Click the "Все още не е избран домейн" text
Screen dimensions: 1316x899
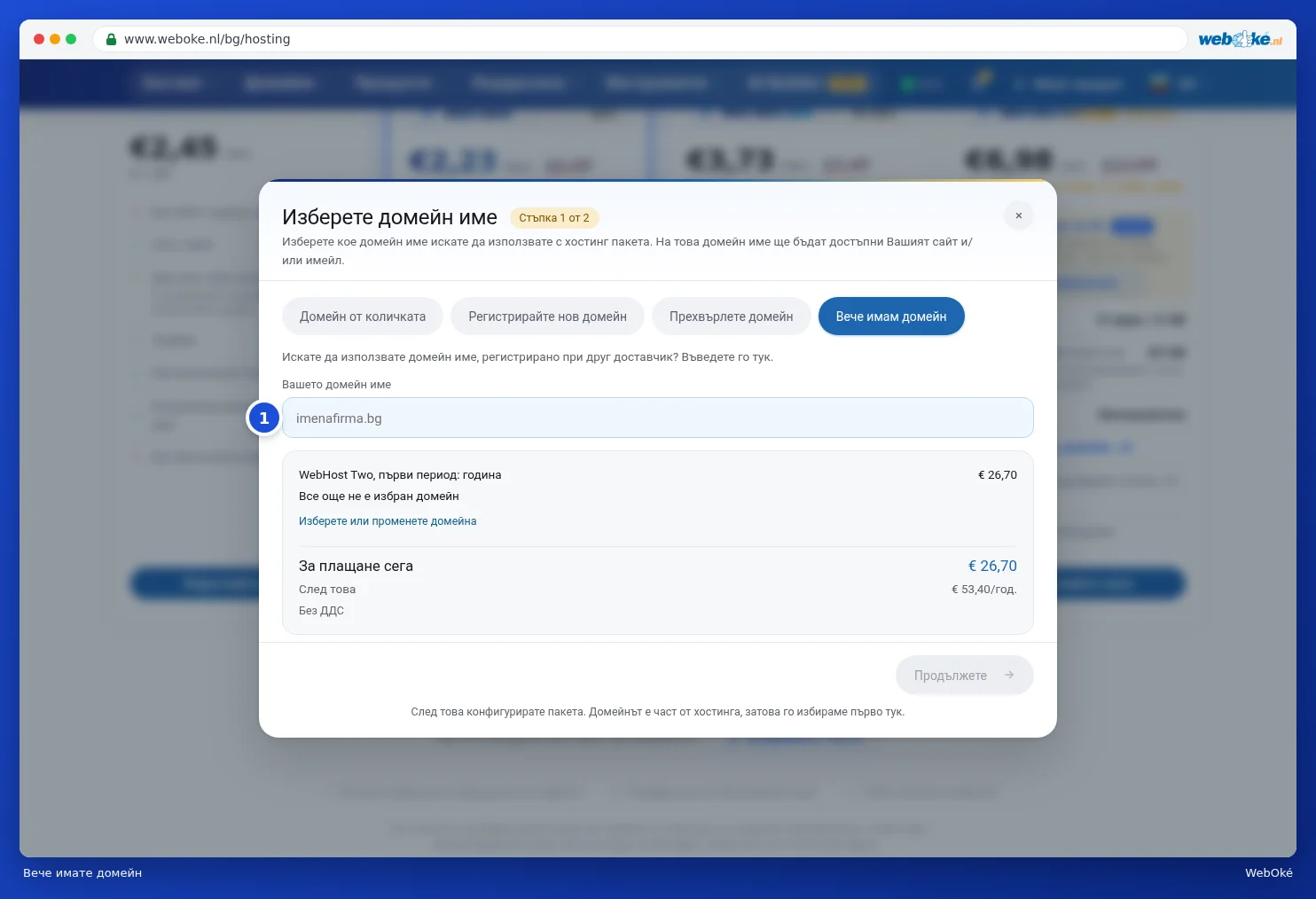379,496
